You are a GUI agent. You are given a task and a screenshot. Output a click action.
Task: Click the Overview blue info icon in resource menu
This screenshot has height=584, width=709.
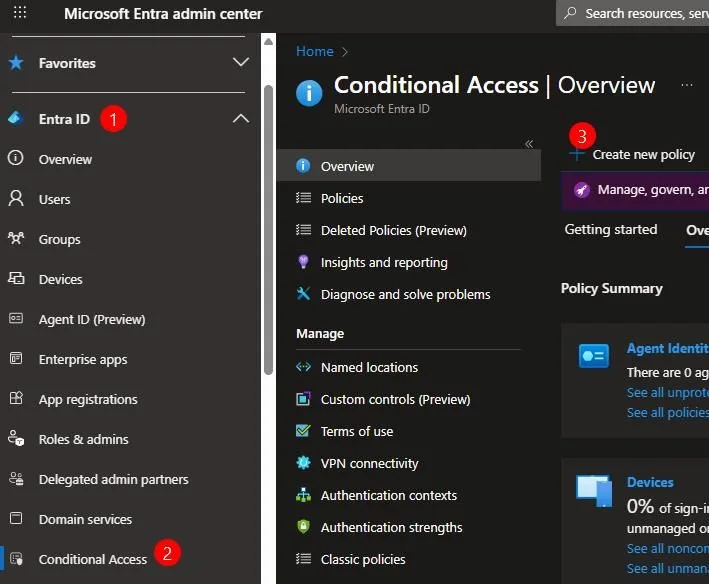click(x=303, y=165)
